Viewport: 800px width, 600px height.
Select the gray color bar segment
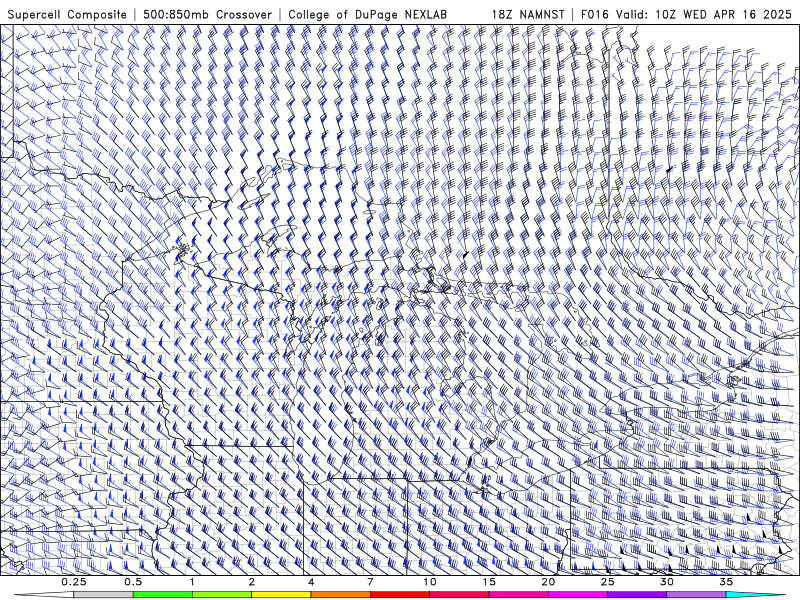point(104,595)
